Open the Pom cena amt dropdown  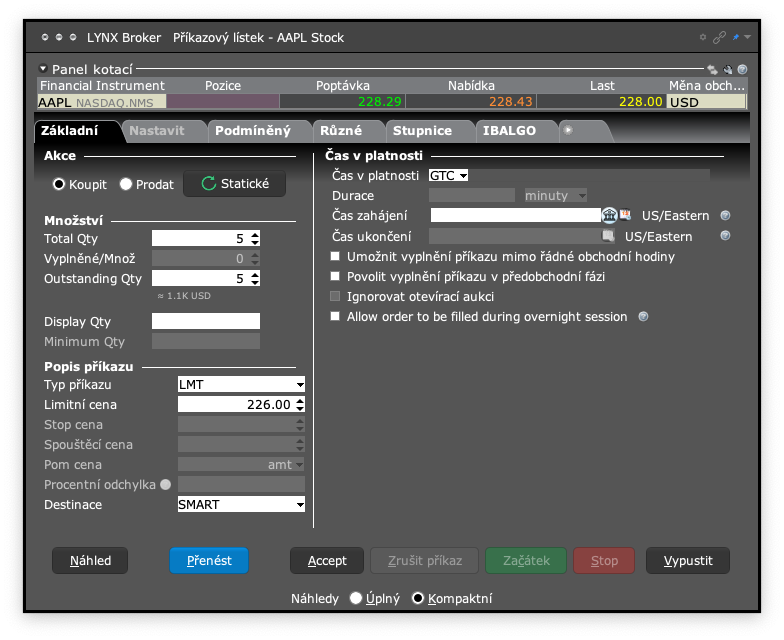pos(241,464)
